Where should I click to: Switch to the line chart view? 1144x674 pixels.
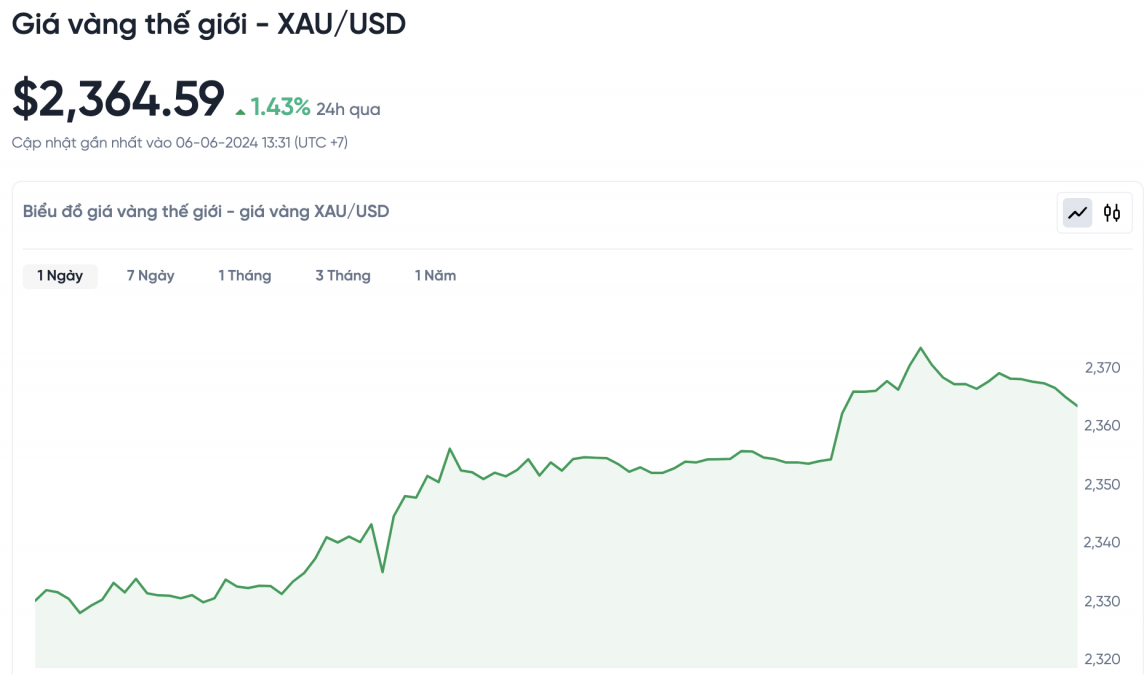[1077, 212]
